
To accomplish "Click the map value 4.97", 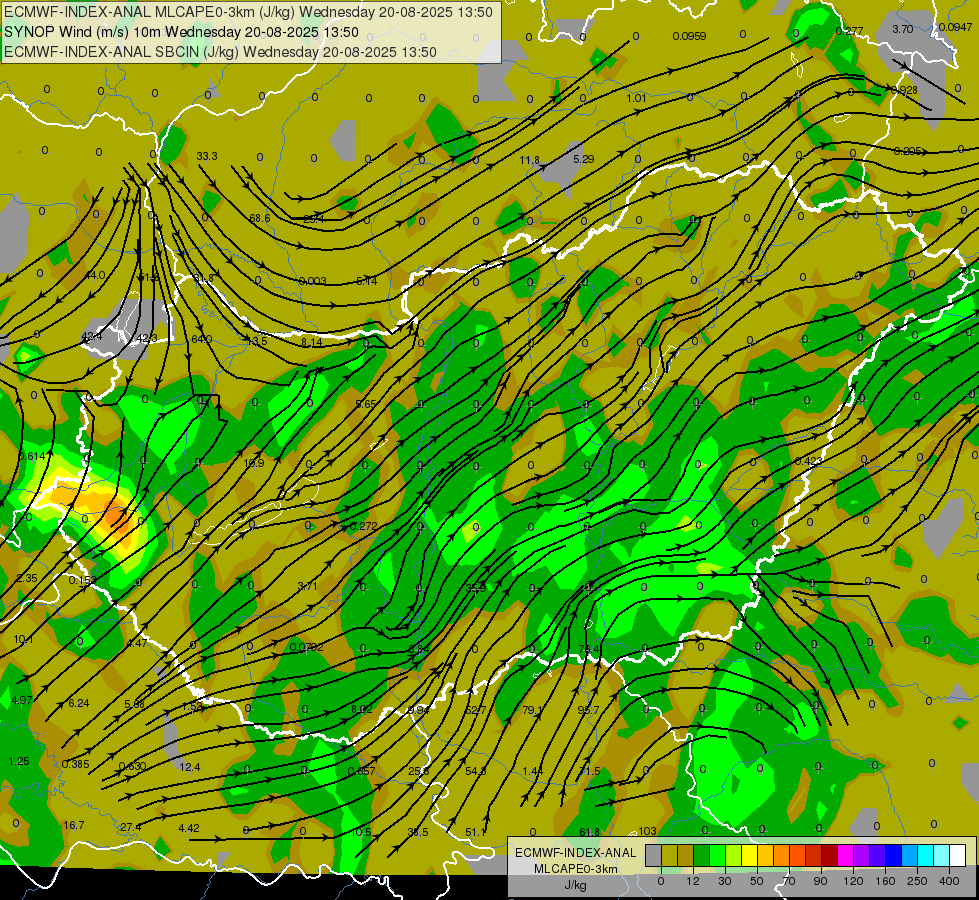I will (22, 700).
